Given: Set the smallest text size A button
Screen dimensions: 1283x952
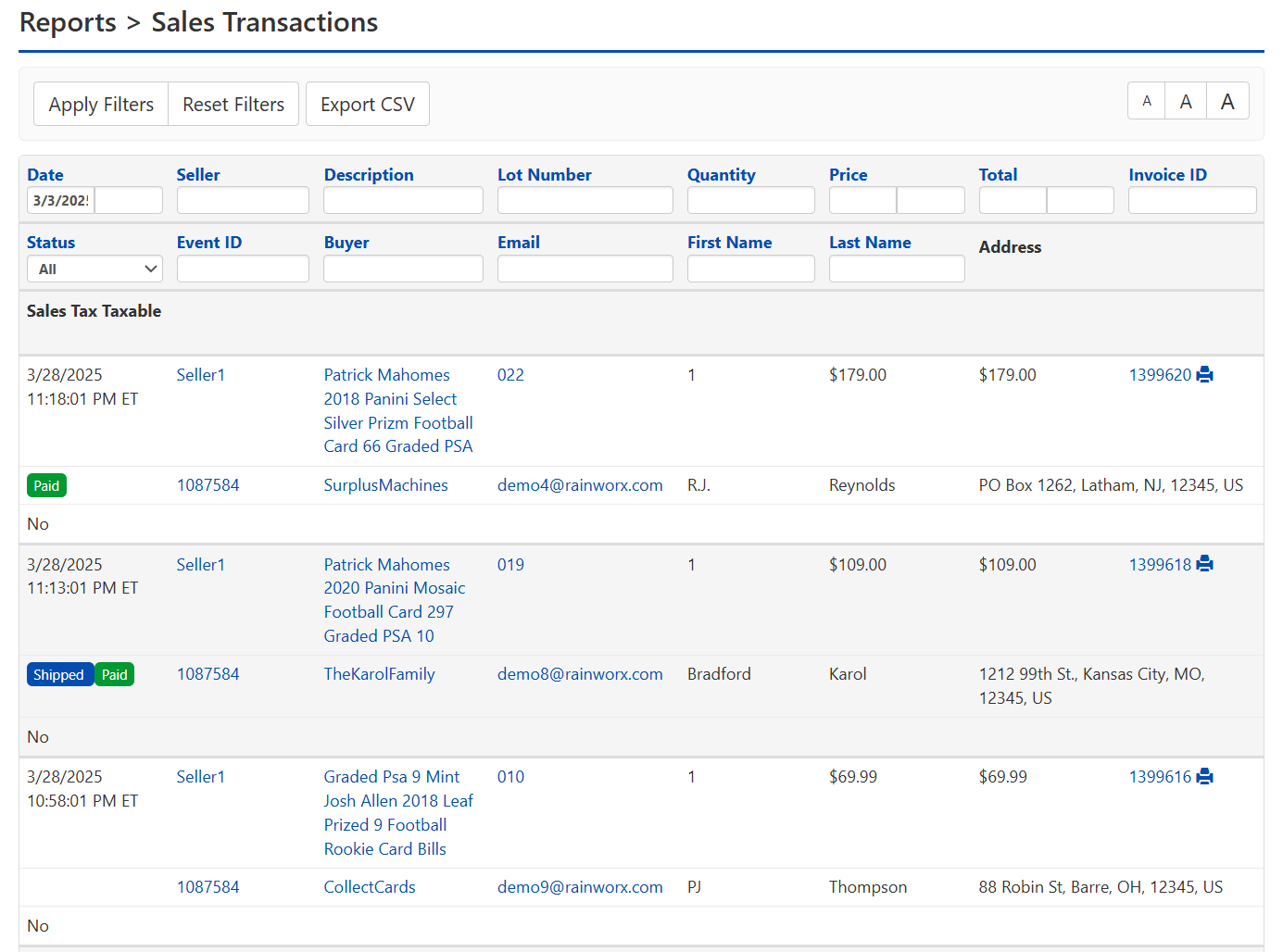Looking at the screenshot, I should 1147,101.
